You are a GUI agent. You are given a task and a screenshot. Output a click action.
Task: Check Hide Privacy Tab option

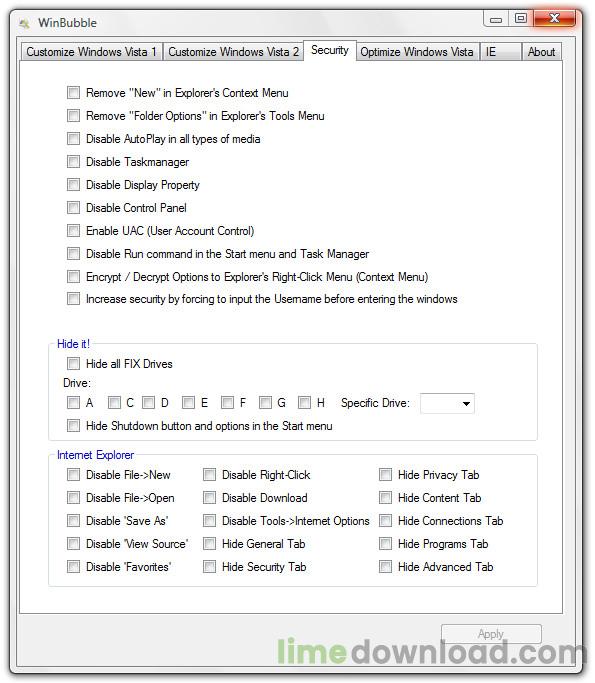(385, 474)
